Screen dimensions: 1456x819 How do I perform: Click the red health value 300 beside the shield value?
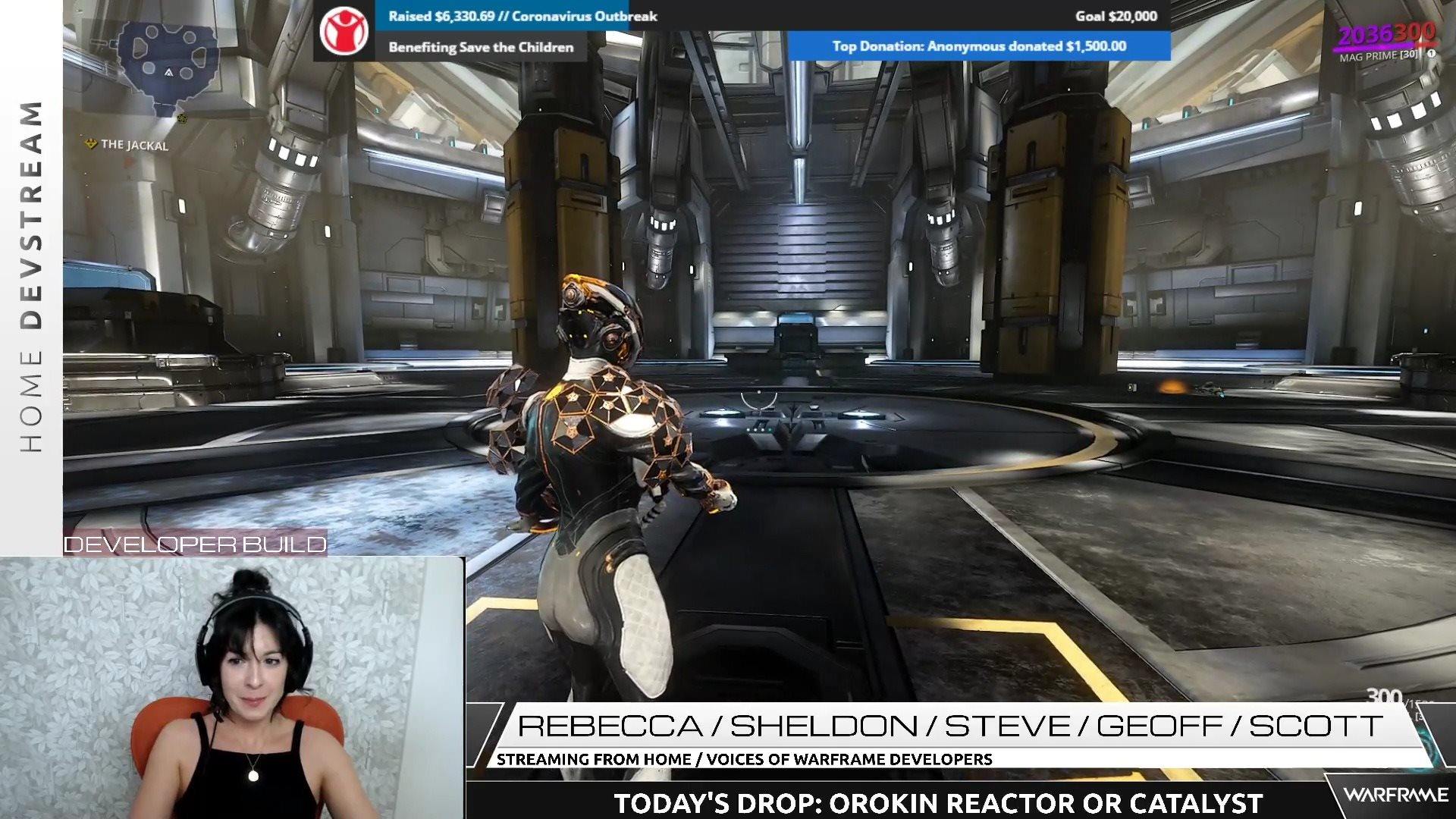[1414, 33]
